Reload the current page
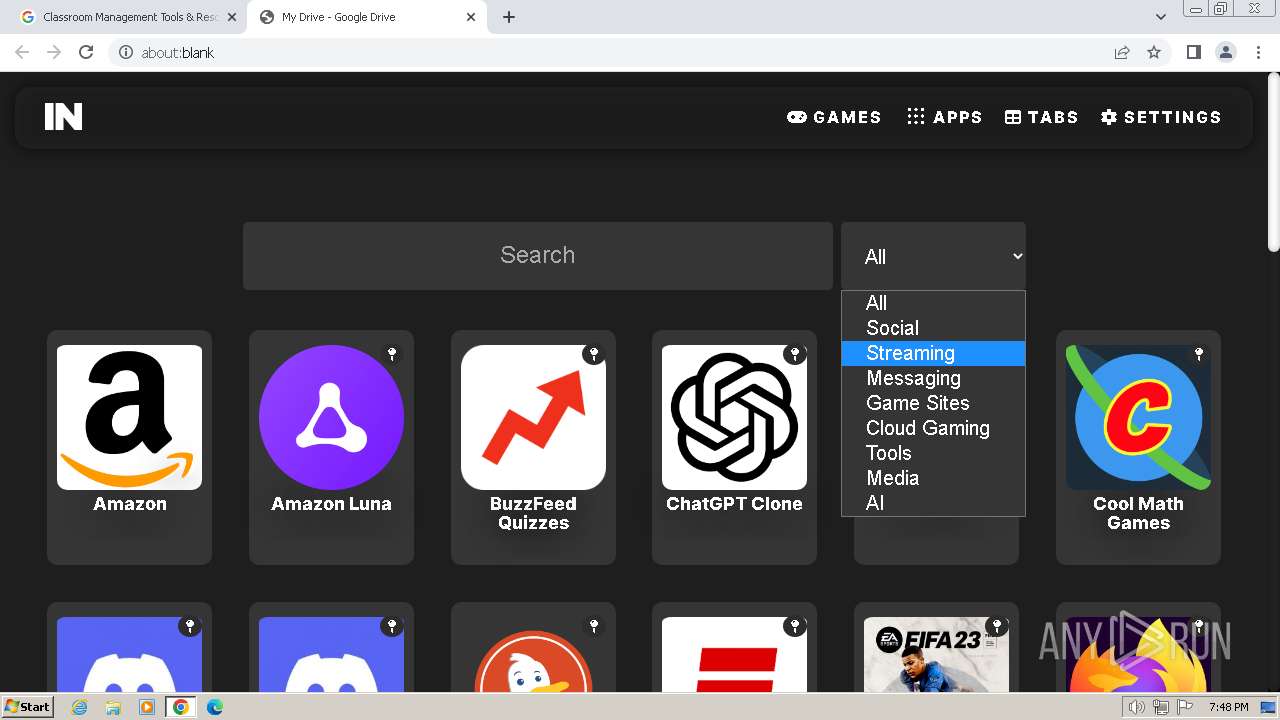 pyautogui.click(x=86, y=52)
